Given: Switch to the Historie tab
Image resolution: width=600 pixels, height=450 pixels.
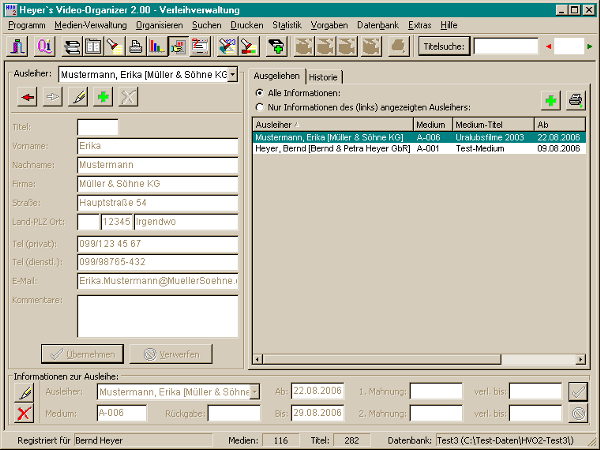Looking at the screenshot, I should click(323, 77).
